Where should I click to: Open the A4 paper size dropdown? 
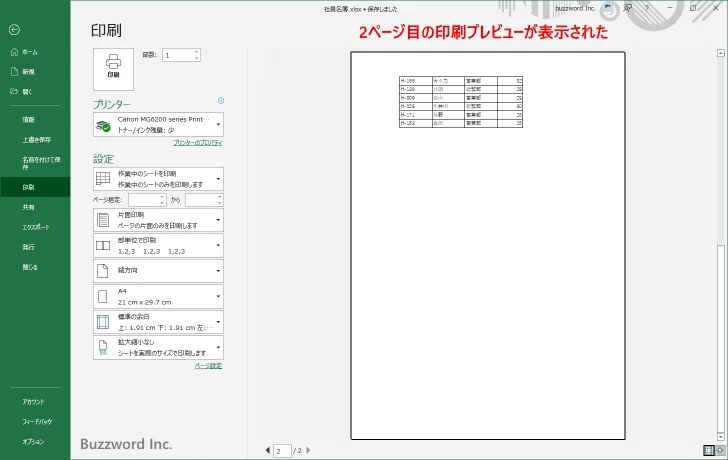[158, 296]
